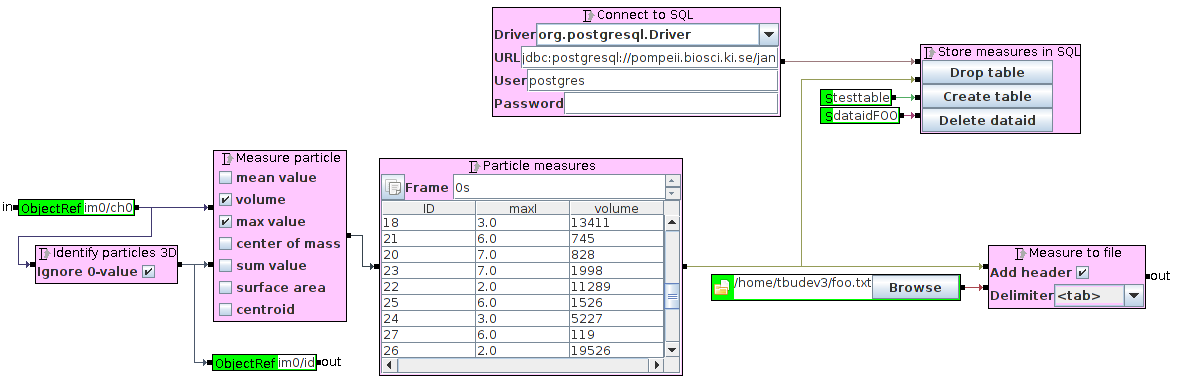The height and width of the screenshot is (382, 1178).
Task: Click the folder icon beside foo.txt path
Action: [722, 287]
